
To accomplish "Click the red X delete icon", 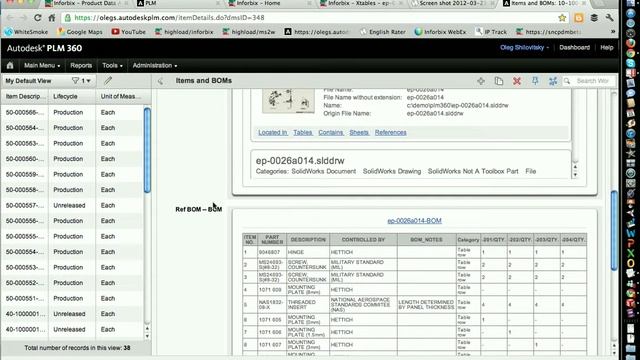I will (517, 81).
